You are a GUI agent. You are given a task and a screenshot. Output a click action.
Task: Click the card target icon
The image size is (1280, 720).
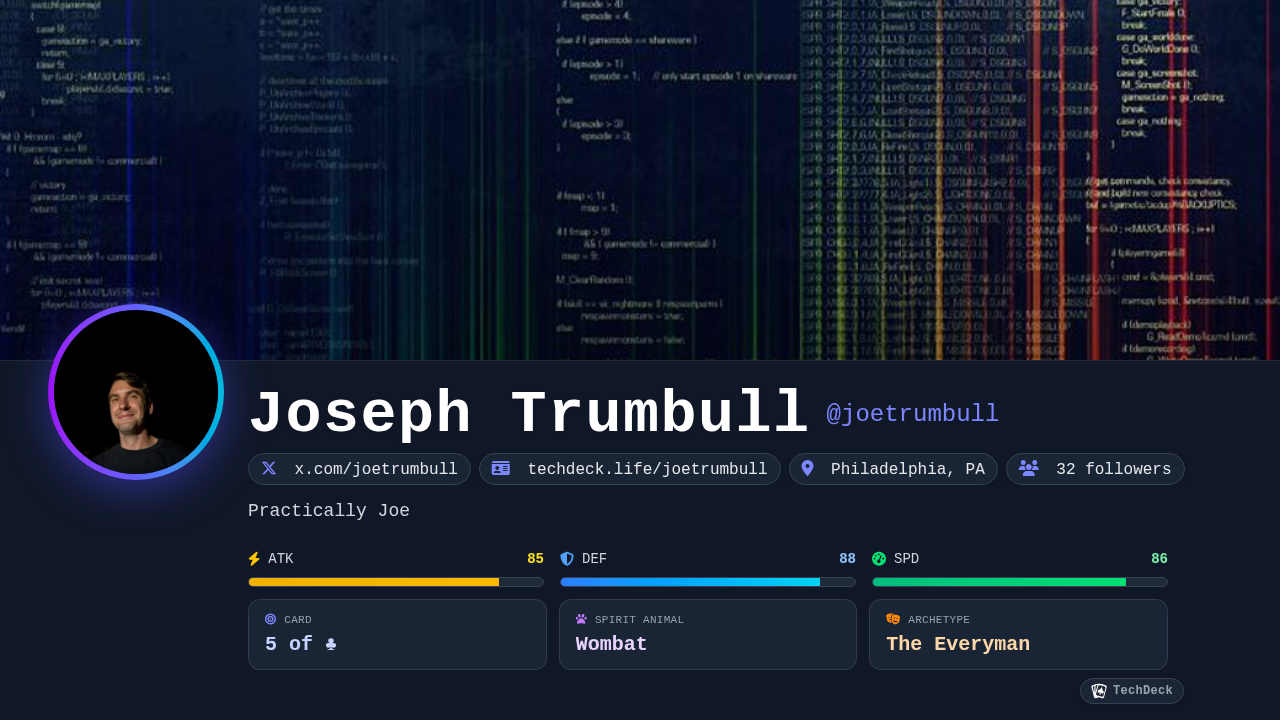[x=270, y=619]
